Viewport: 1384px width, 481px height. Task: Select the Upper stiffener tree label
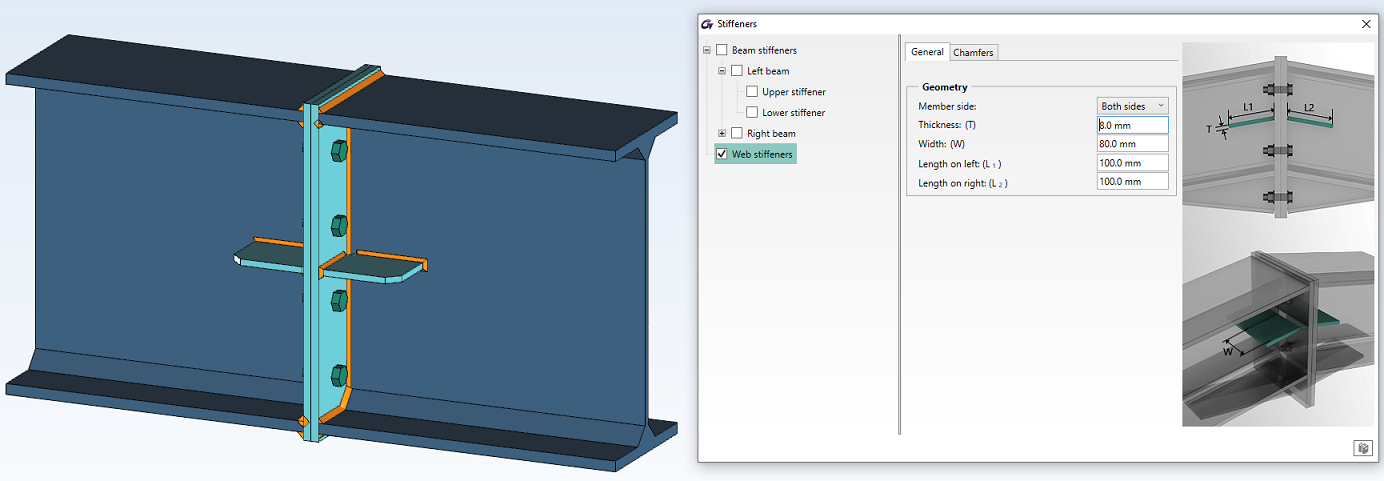tap(794, 92)
